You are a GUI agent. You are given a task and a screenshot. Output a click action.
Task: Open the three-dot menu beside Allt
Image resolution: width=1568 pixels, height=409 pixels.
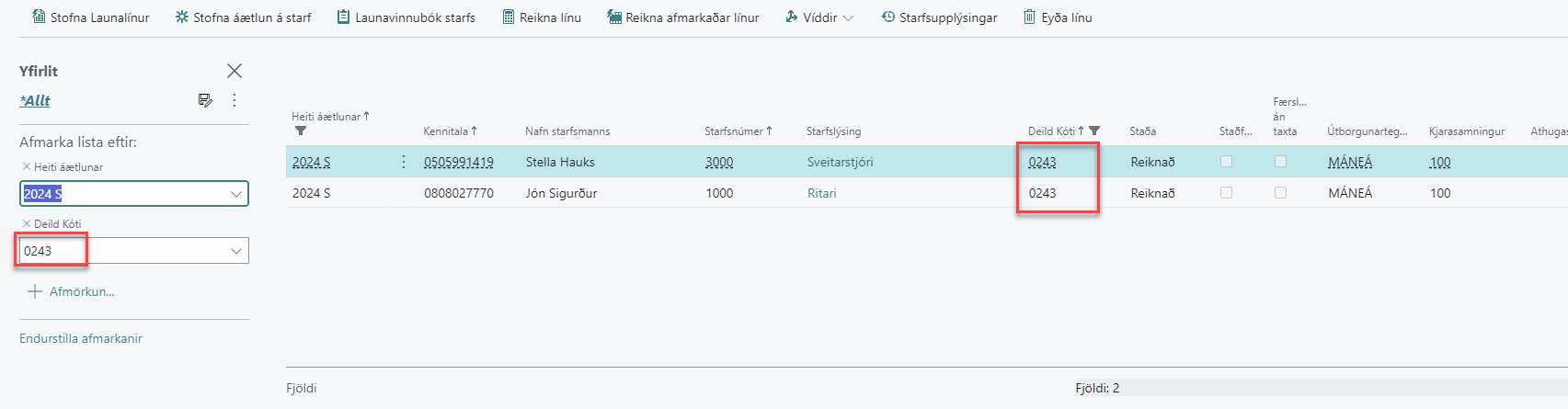[x=235, y=100]
